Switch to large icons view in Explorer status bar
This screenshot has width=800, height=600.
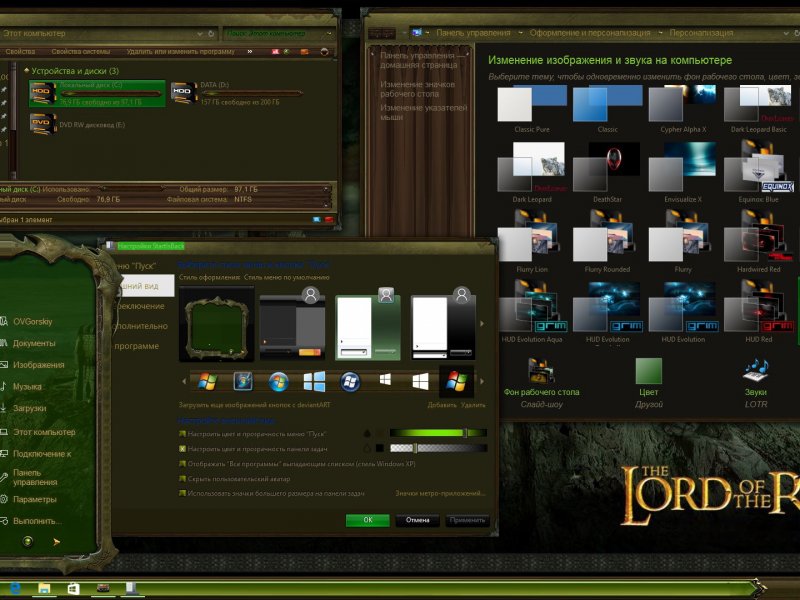(x=329, y=219)
